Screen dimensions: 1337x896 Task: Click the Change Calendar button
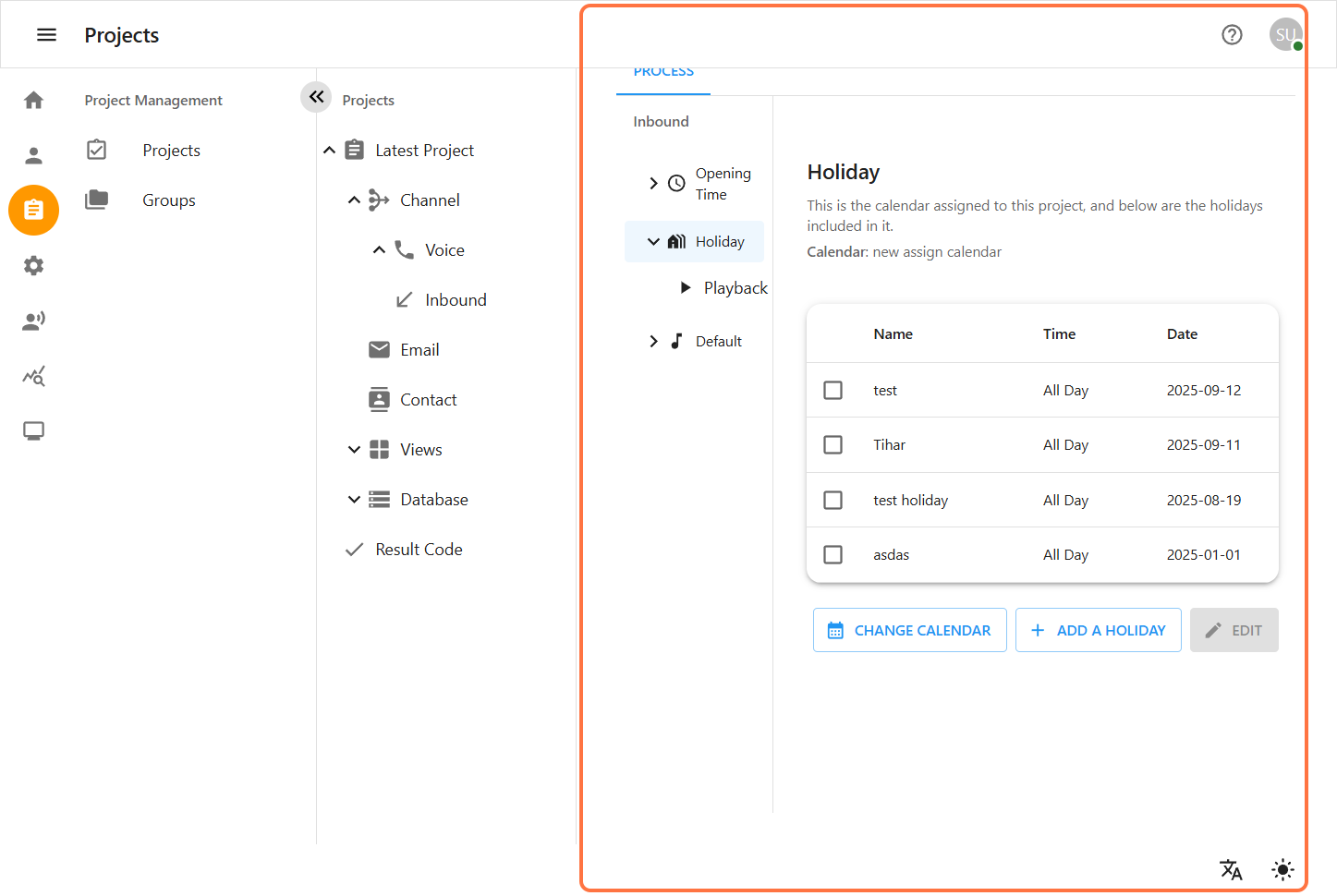click(909, 630)
